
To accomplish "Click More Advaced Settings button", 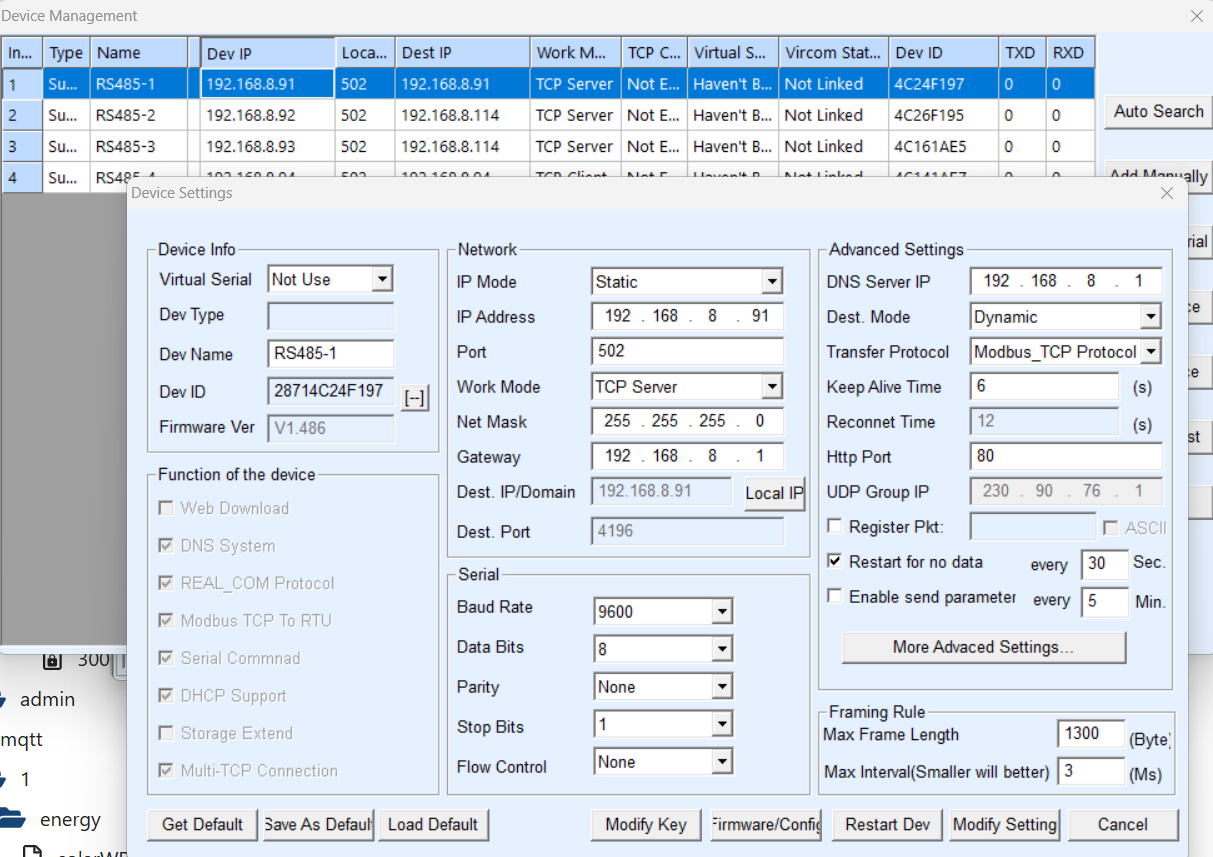I will tap(984, 647).
